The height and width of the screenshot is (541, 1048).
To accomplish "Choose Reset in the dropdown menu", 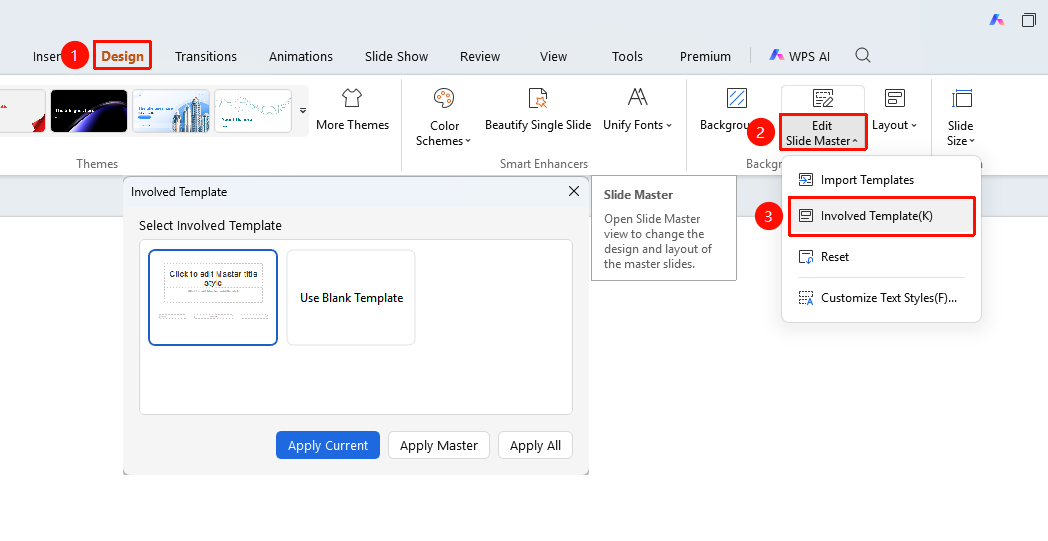I will point(881,257).
